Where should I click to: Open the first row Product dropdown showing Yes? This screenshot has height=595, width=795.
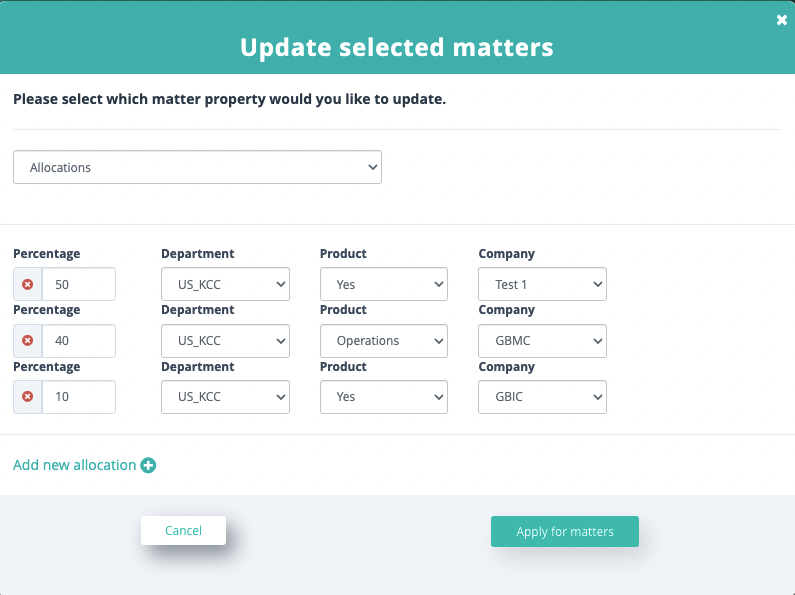tap(384, 284)
